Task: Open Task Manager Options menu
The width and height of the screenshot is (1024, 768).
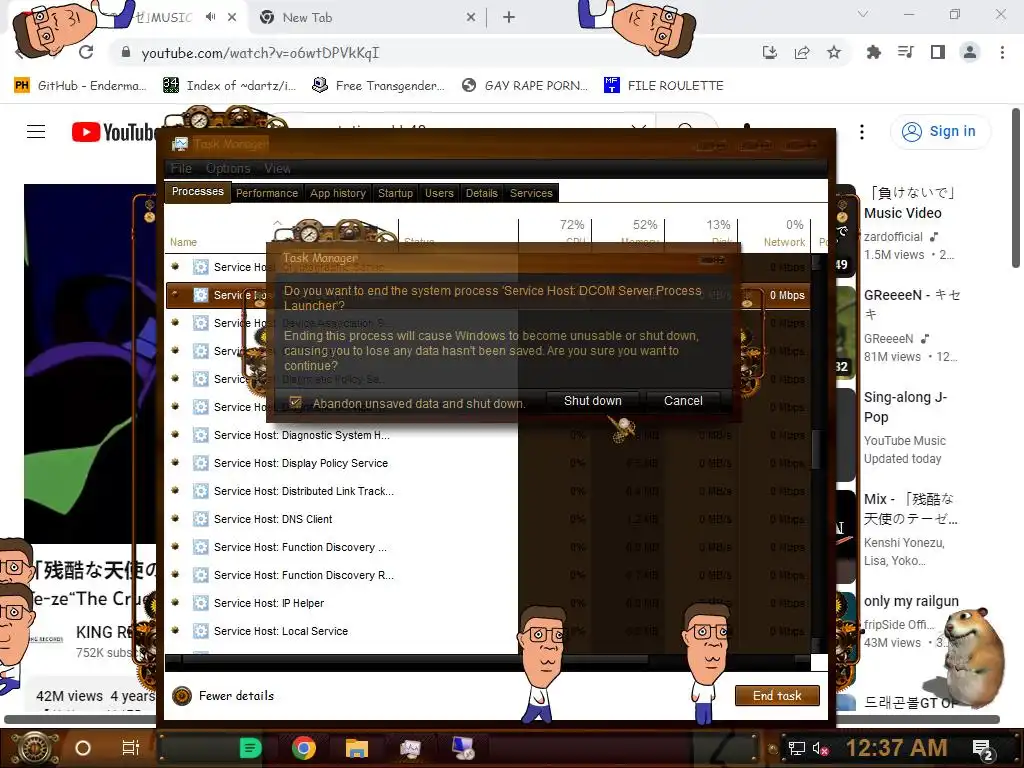Action: click(x=228, y=168)
